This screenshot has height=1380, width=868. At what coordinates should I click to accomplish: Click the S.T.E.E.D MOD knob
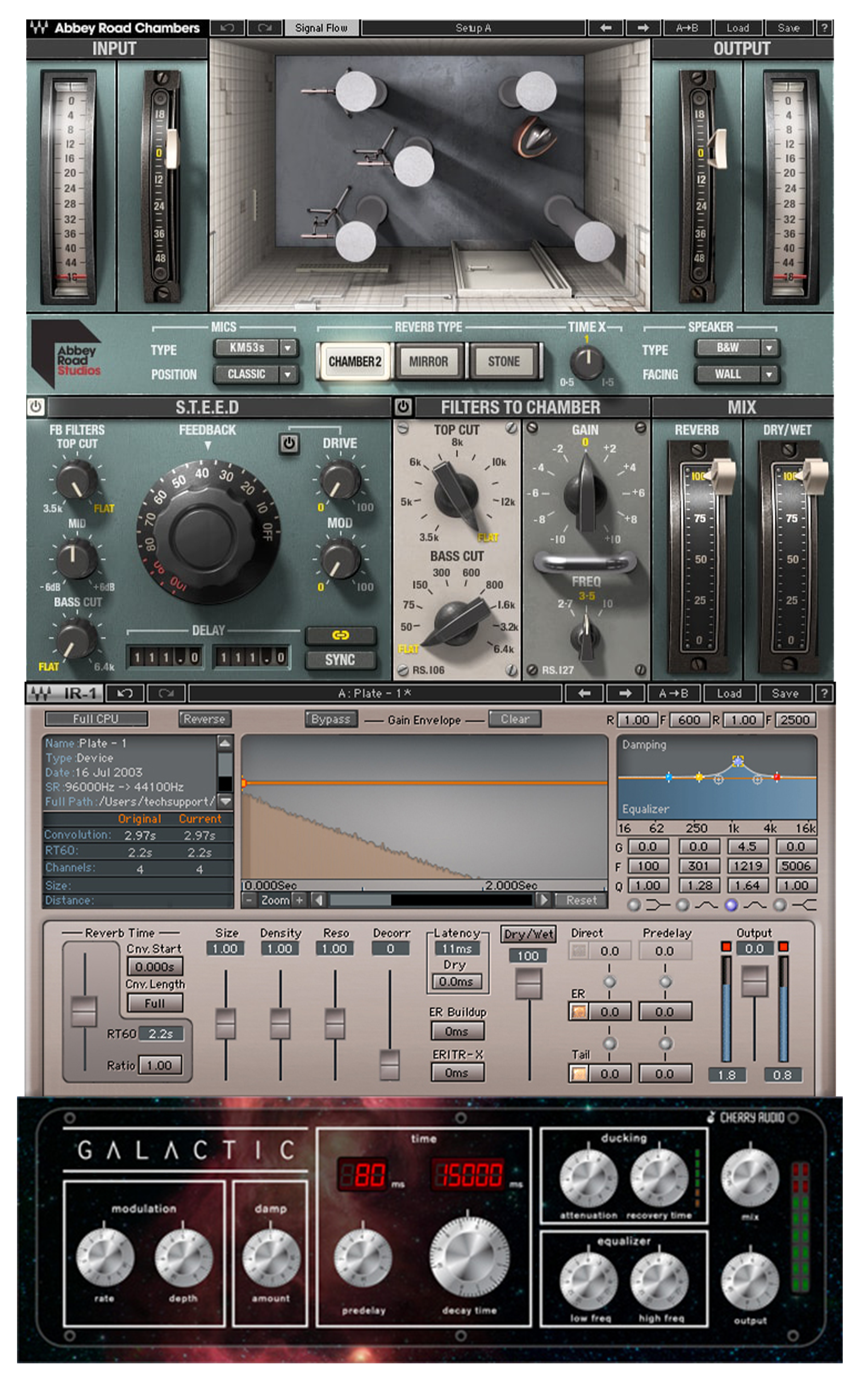coord(340,560)
